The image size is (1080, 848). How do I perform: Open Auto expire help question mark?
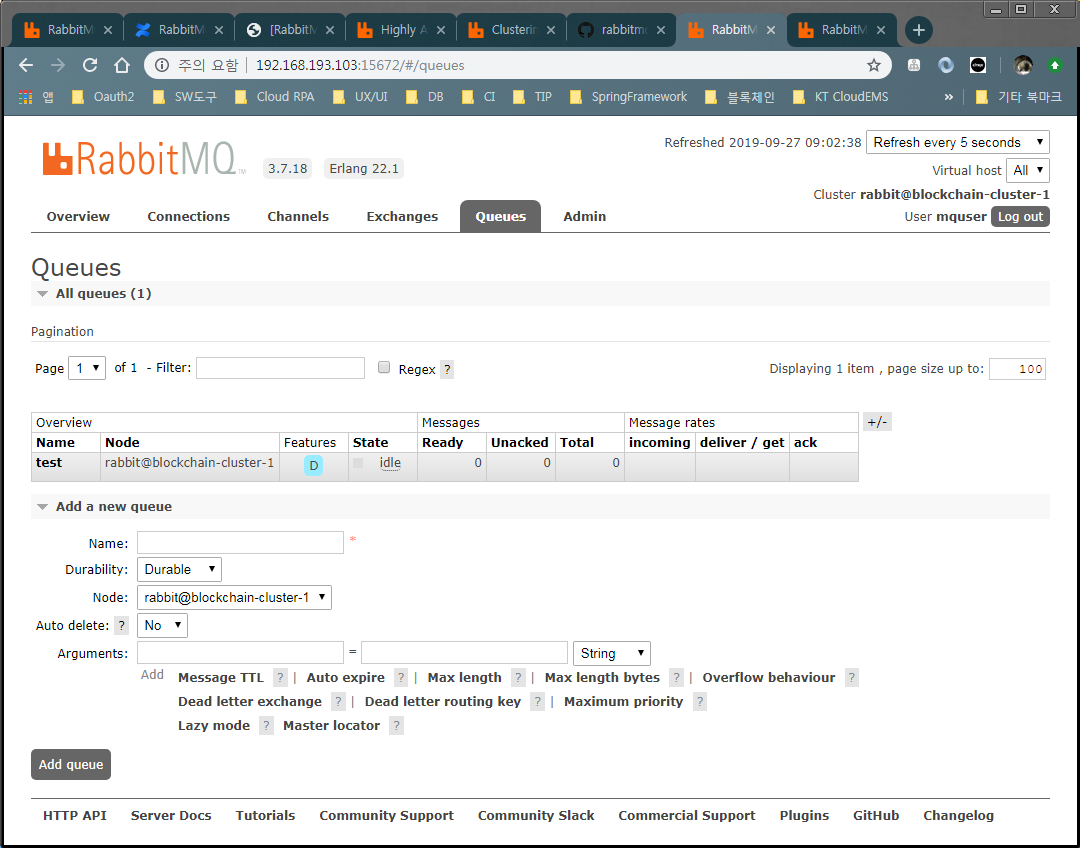pyautogui.click(x=401, y=678)
